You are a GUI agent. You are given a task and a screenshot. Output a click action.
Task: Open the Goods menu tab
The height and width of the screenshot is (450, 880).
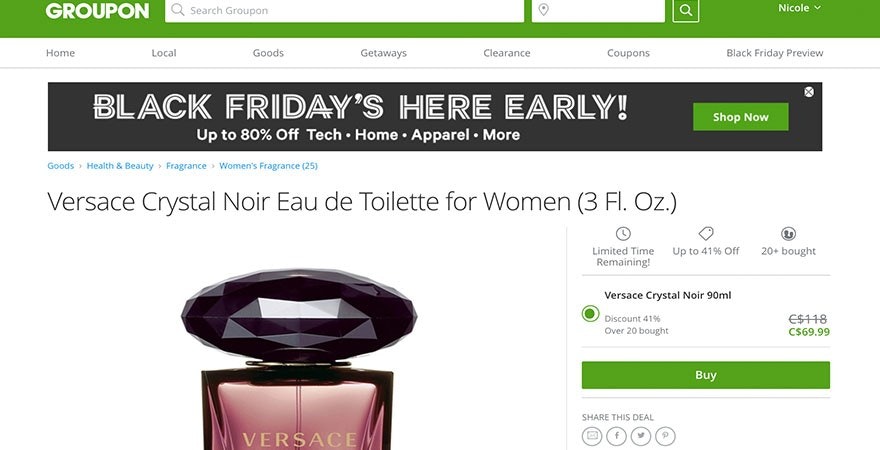268,53
